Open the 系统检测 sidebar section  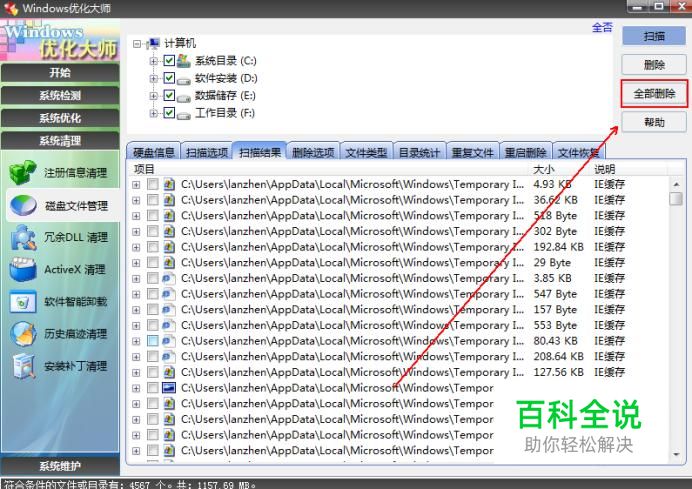[x=60, y=95]
